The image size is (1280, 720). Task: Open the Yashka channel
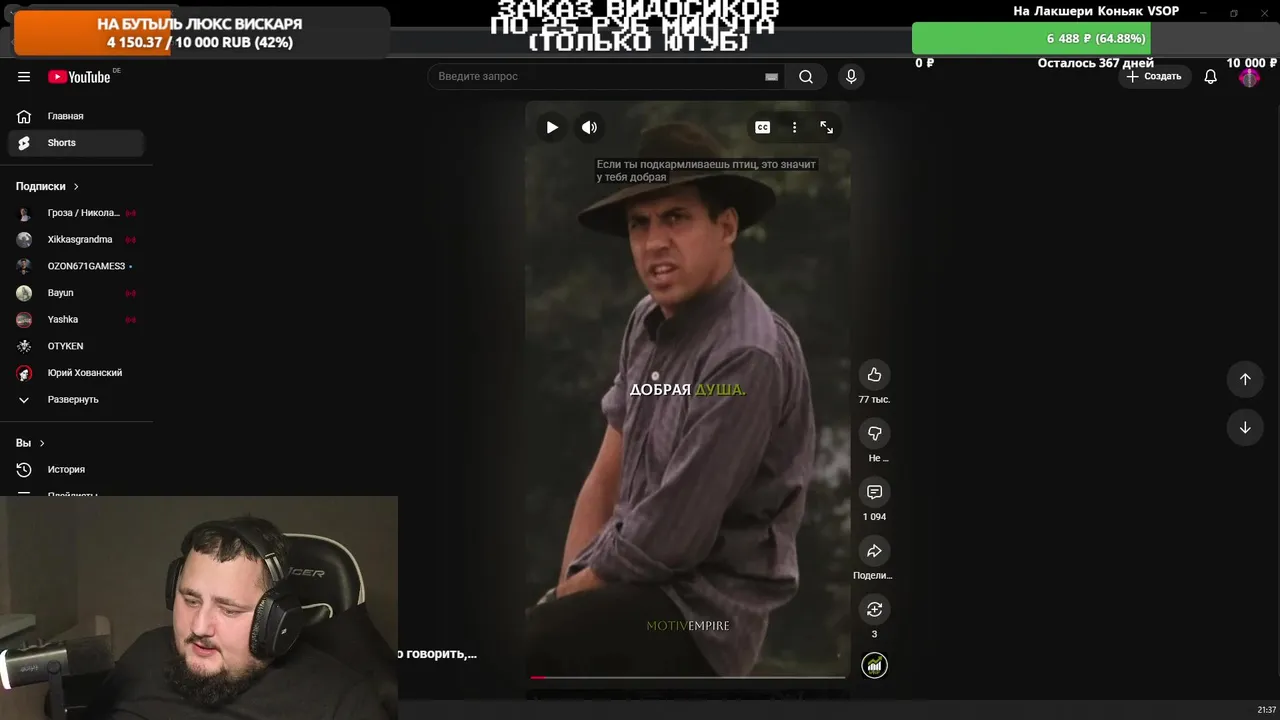[x=76, y=319]
